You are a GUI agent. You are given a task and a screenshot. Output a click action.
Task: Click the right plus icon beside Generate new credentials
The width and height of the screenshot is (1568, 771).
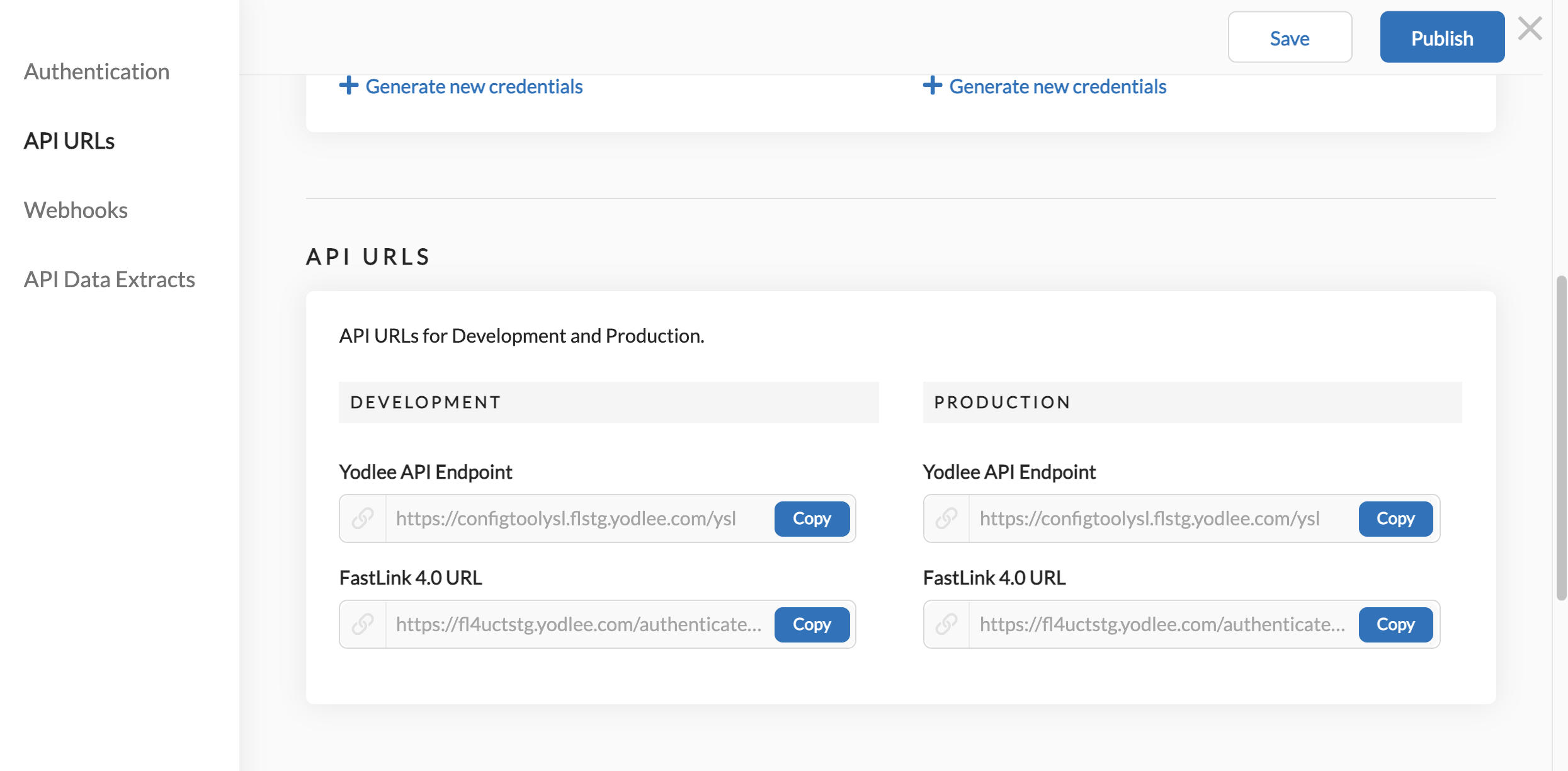(x=933, y=86)
